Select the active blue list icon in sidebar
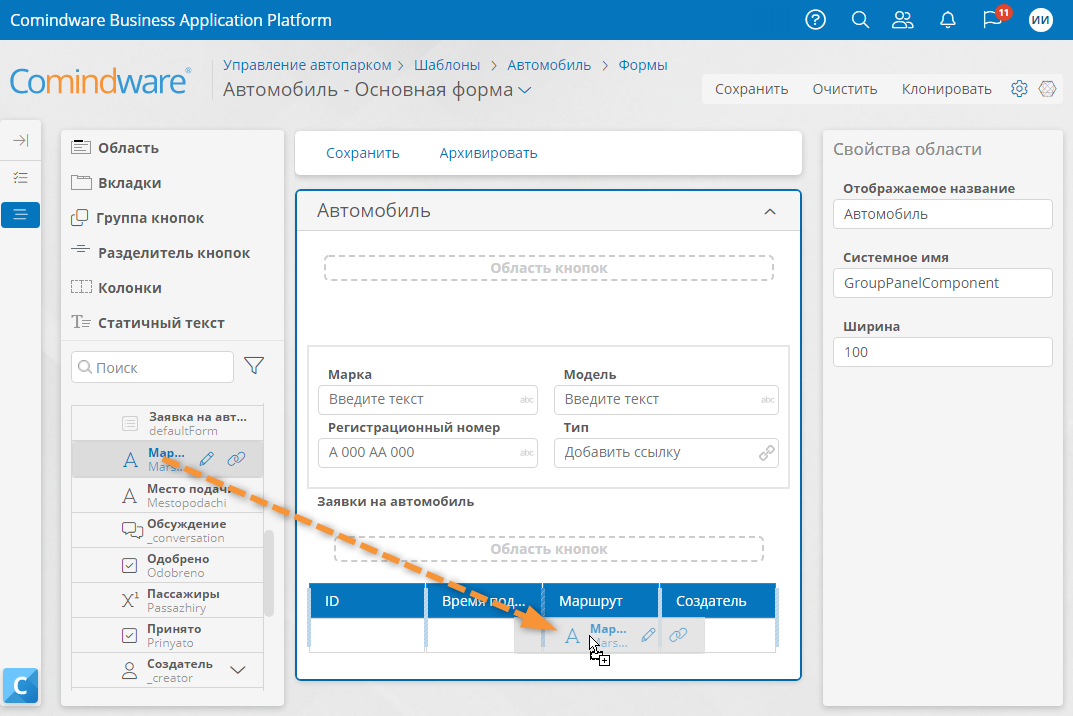Viewport: 1073px width, 716px height. [21, 215]
